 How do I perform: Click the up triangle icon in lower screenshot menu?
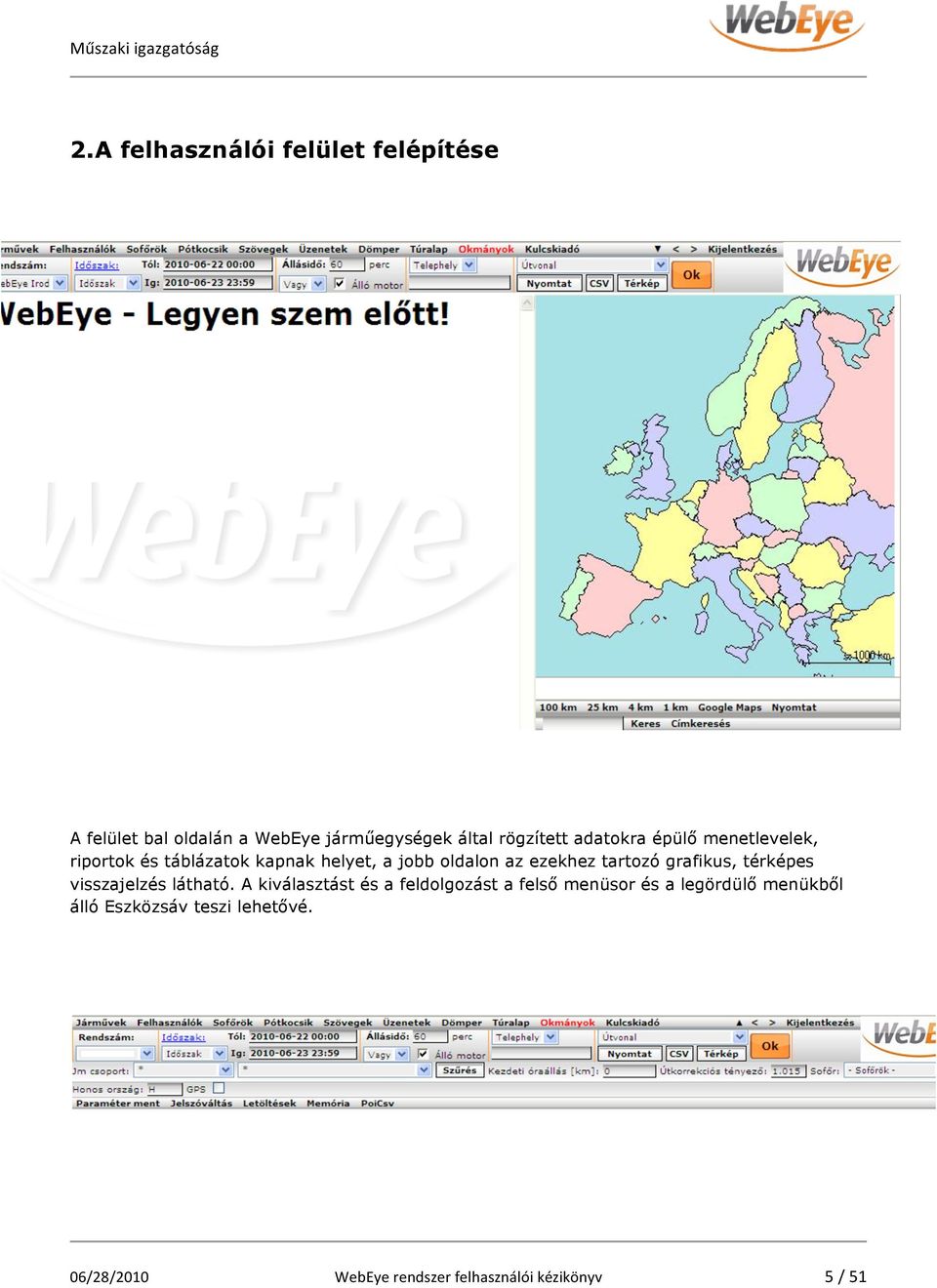pyautogui.click(x=739, y=1024)
